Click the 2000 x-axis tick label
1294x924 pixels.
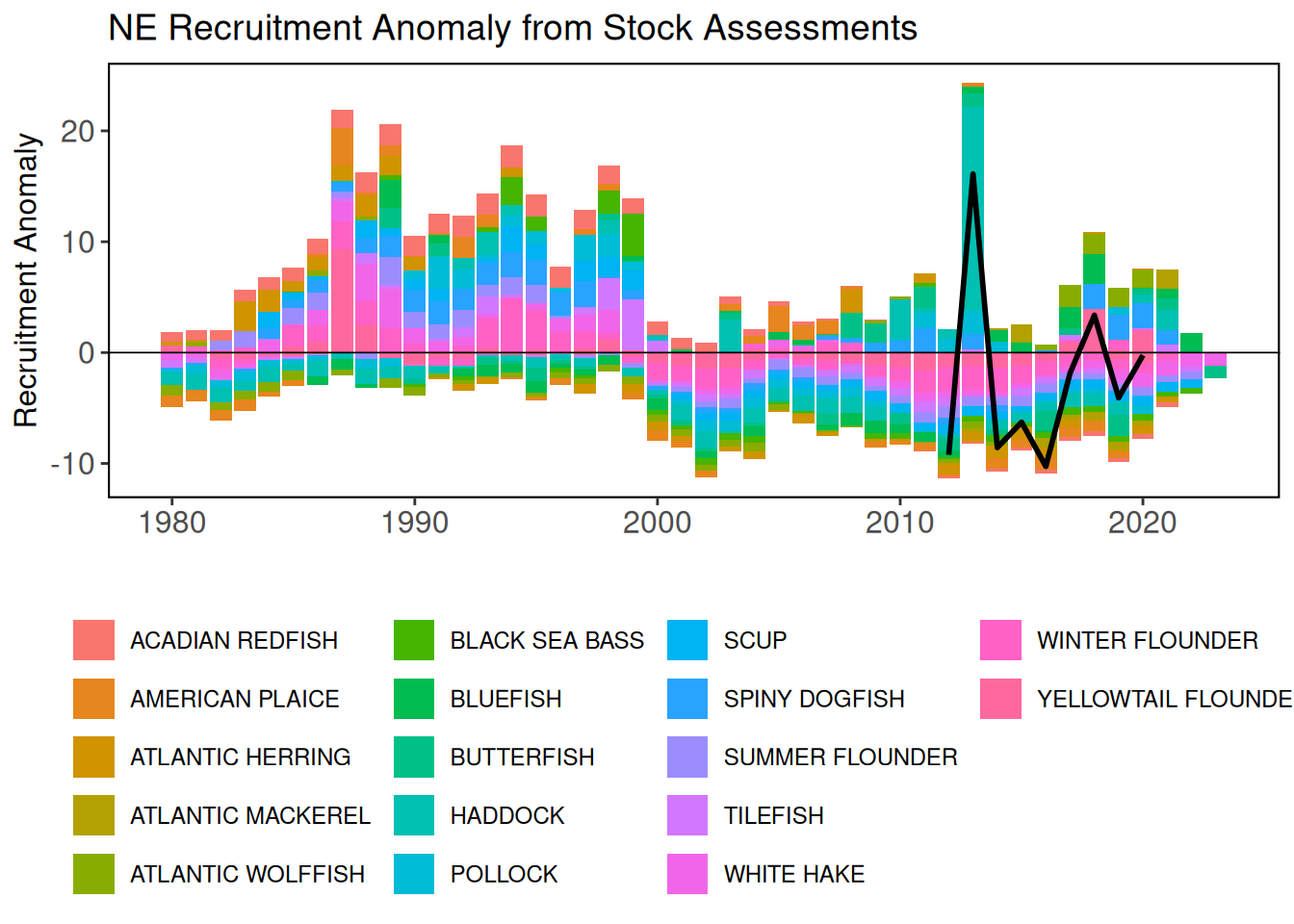click(657, 523)
